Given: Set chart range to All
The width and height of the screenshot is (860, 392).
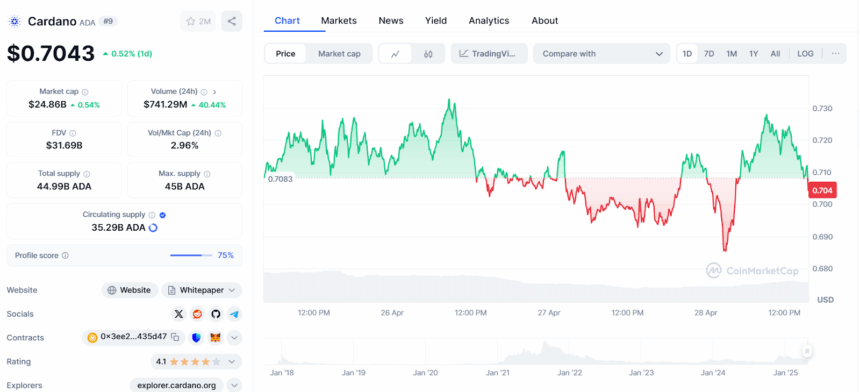Looking at the screenshot, I should 775,54.
